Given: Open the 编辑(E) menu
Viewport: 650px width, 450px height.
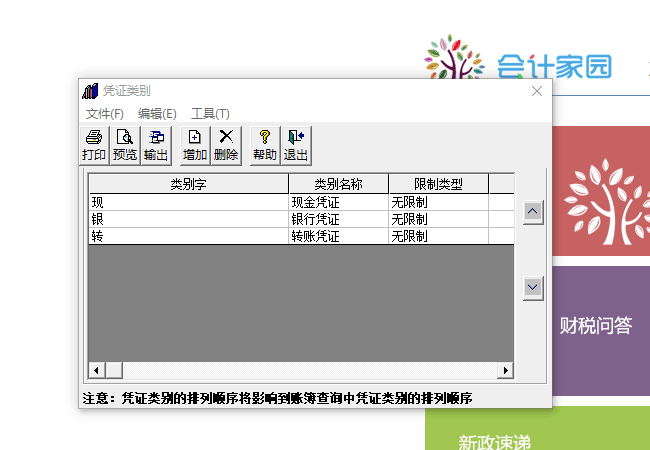Looking at the screenshot, I should pyautogui.click(x=157, y=114).
